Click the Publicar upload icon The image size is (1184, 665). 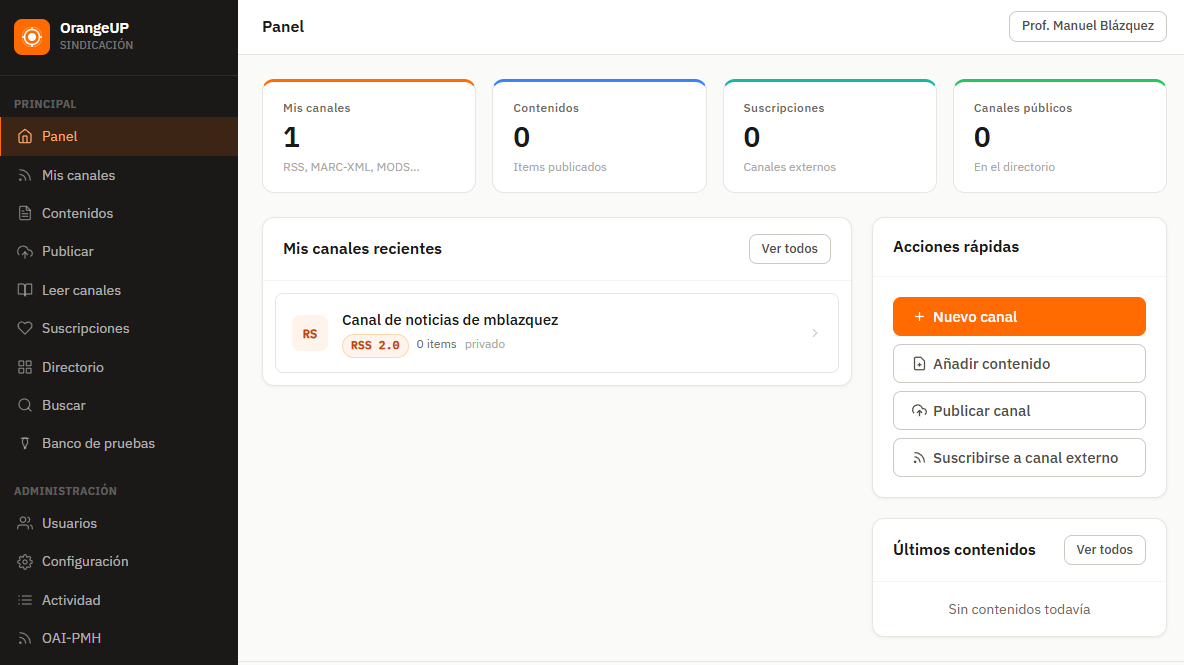(x=23, y=251)
